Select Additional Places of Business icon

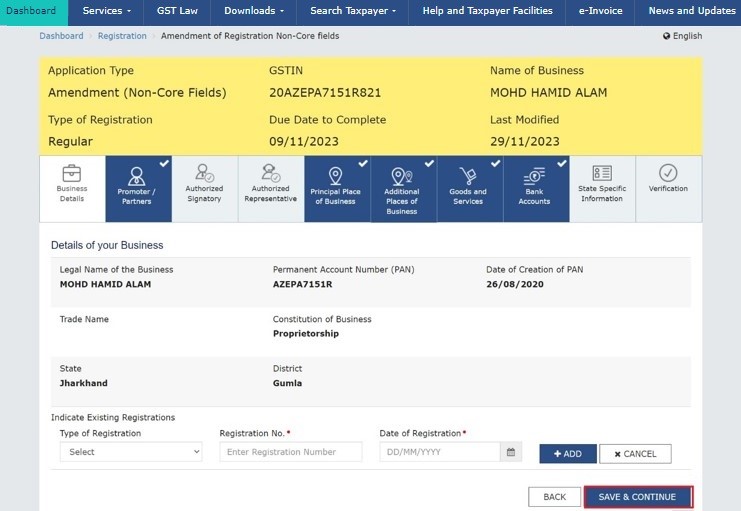click(402, 176)
